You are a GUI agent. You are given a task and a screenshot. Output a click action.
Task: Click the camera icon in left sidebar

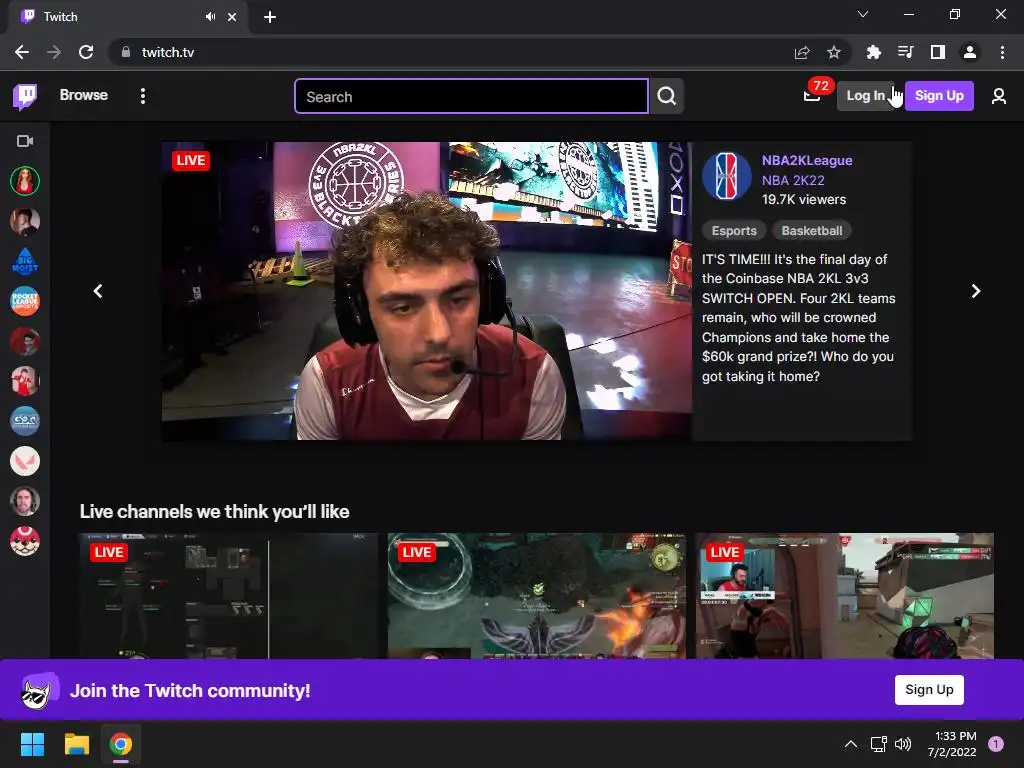tap(25, 141)
